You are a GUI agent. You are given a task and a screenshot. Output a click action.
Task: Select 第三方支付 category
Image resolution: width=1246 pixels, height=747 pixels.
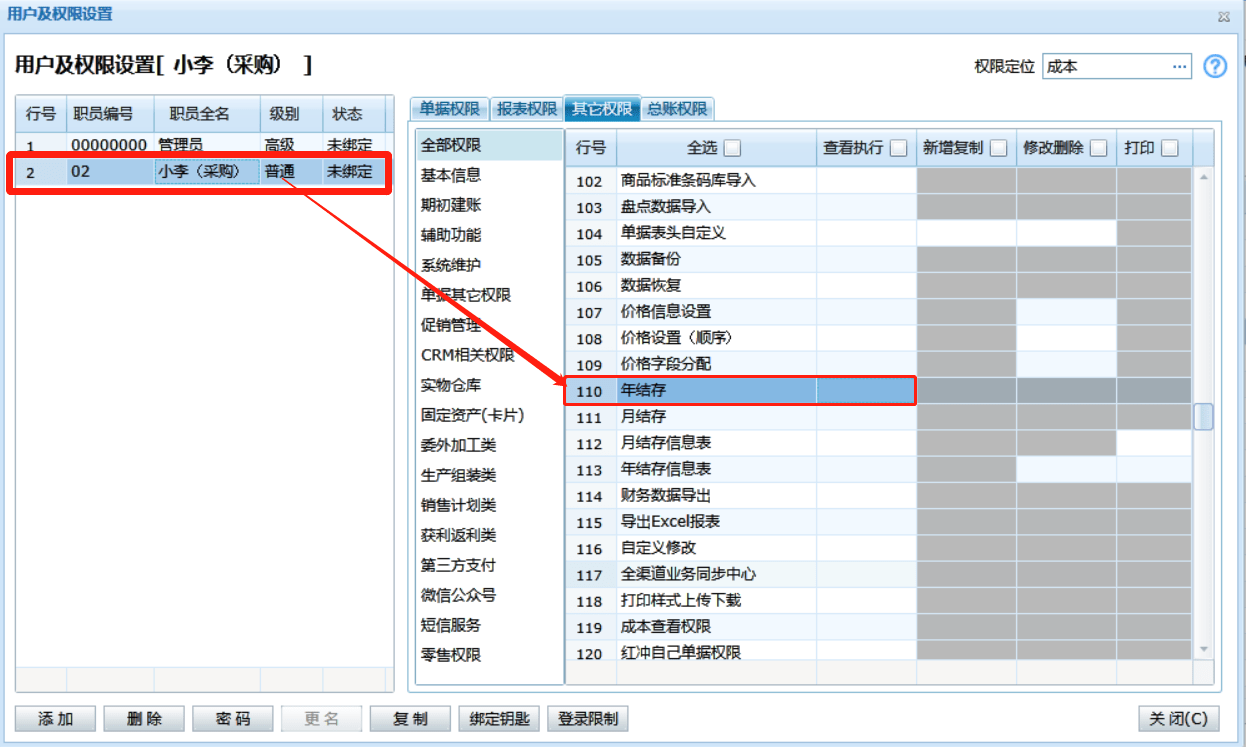click(490, 565)
